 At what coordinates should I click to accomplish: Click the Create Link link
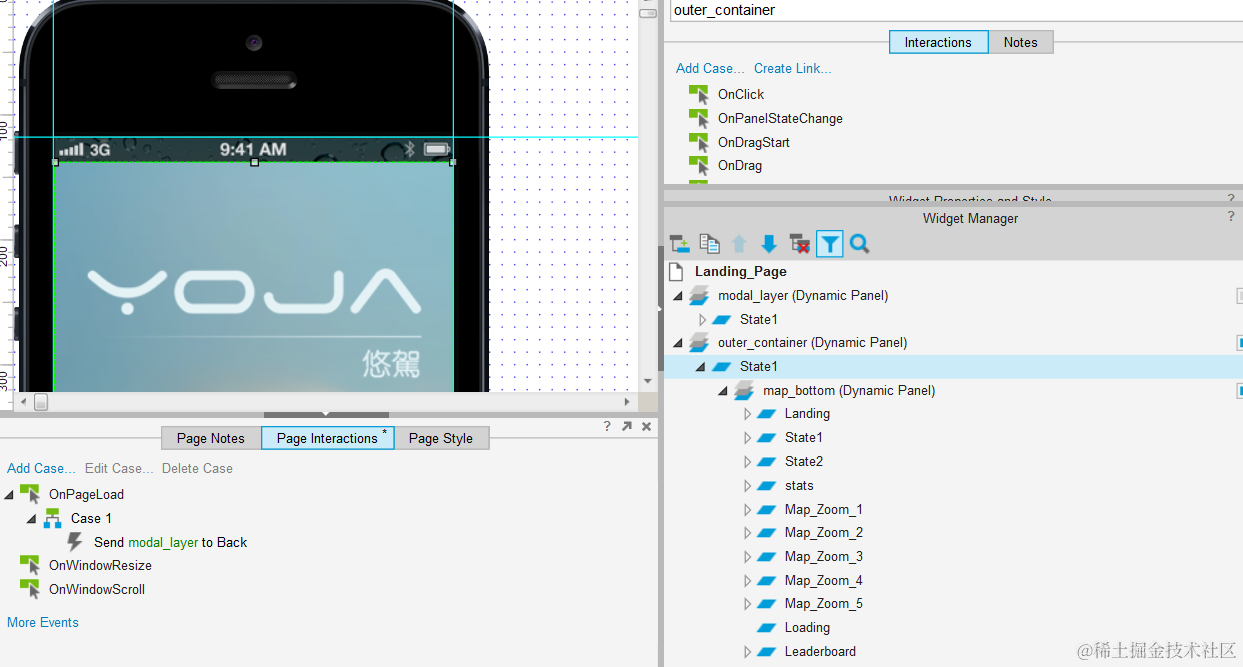coord(793,69)
